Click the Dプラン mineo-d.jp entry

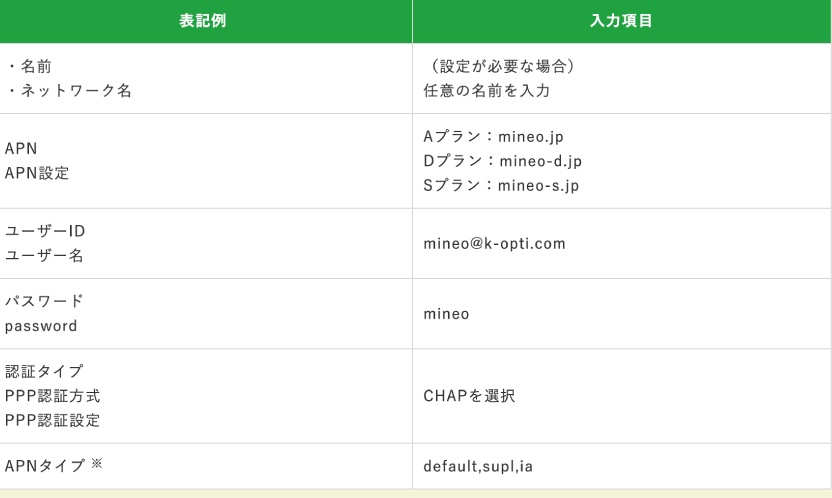(502, 161)
